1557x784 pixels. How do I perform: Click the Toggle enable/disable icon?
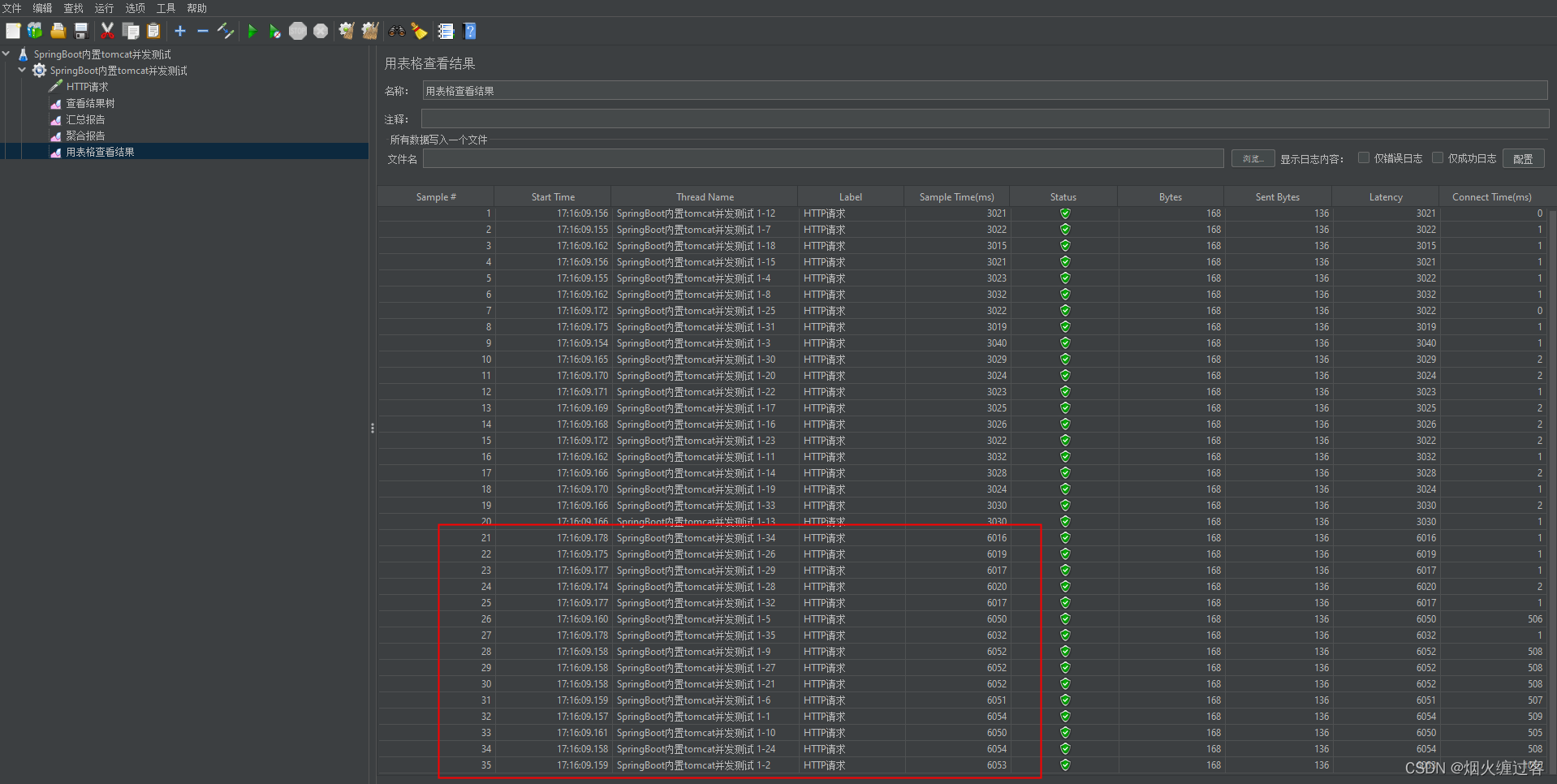(x=226, y=31)
